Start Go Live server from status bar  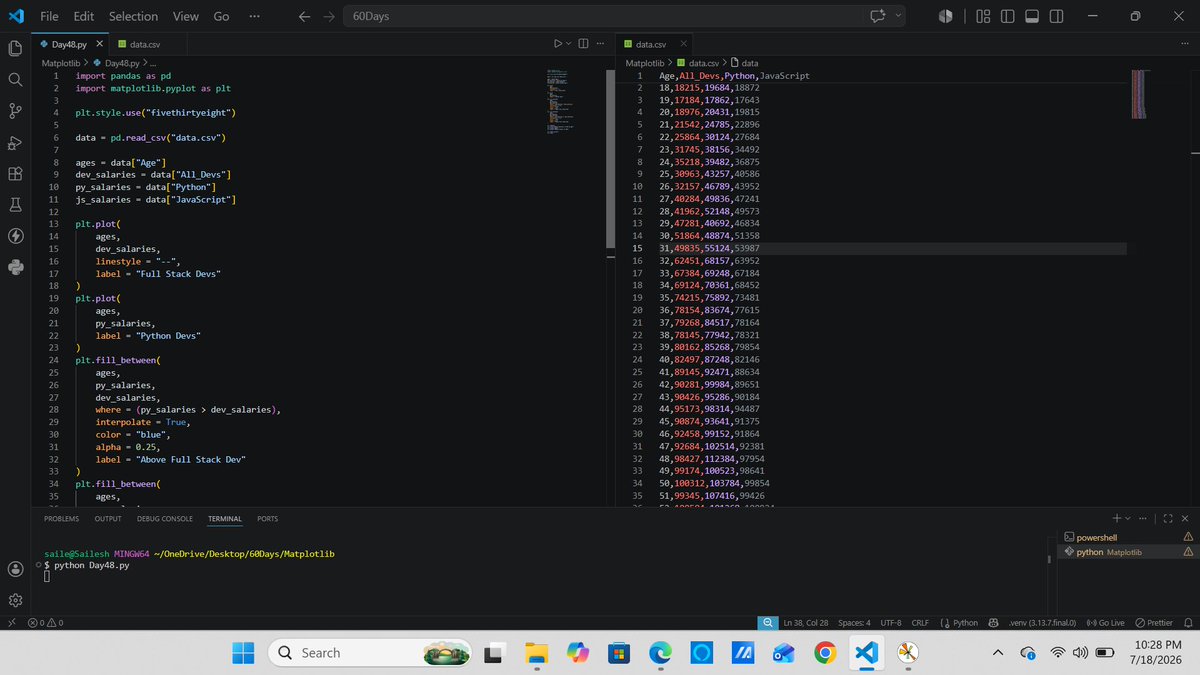click(1105, 622)
